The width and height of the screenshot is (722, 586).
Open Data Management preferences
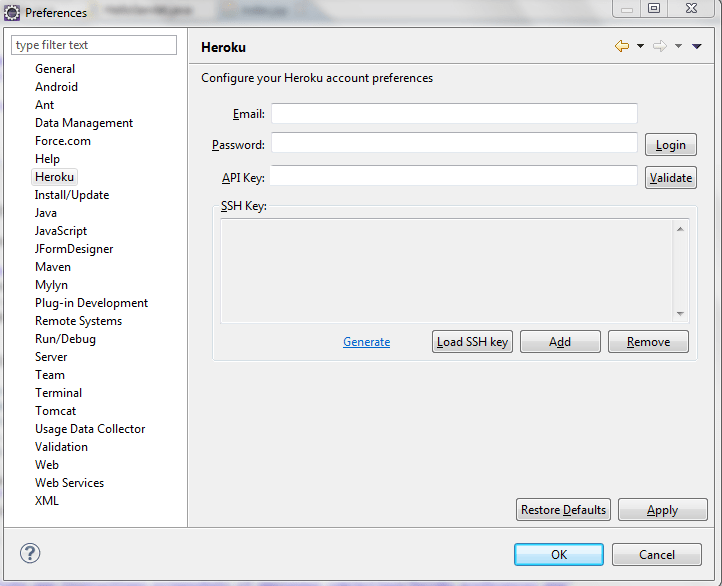[84, 123]
